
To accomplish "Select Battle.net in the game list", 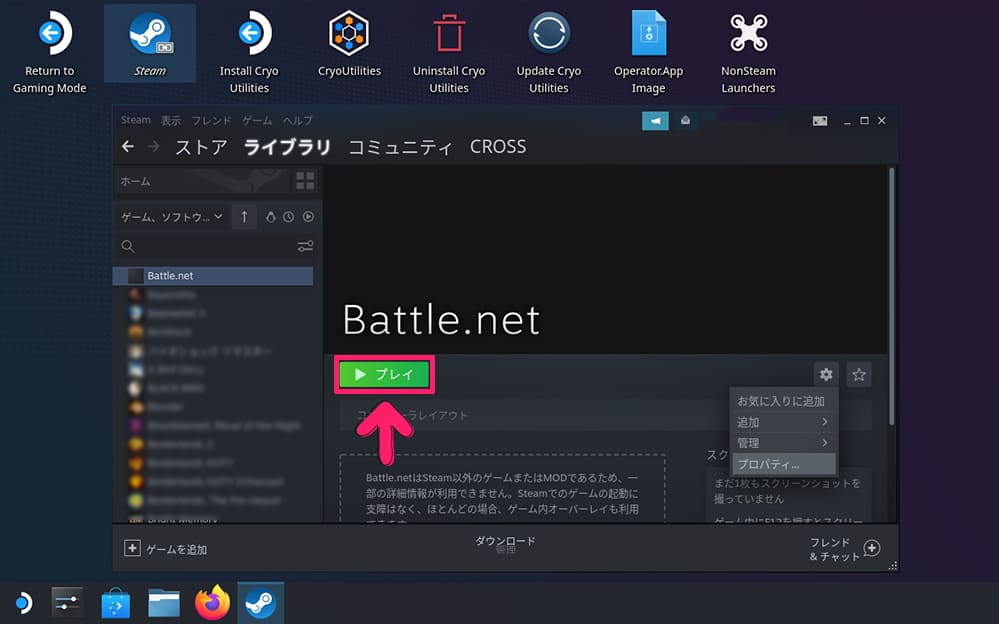I will tap(213, 275).
